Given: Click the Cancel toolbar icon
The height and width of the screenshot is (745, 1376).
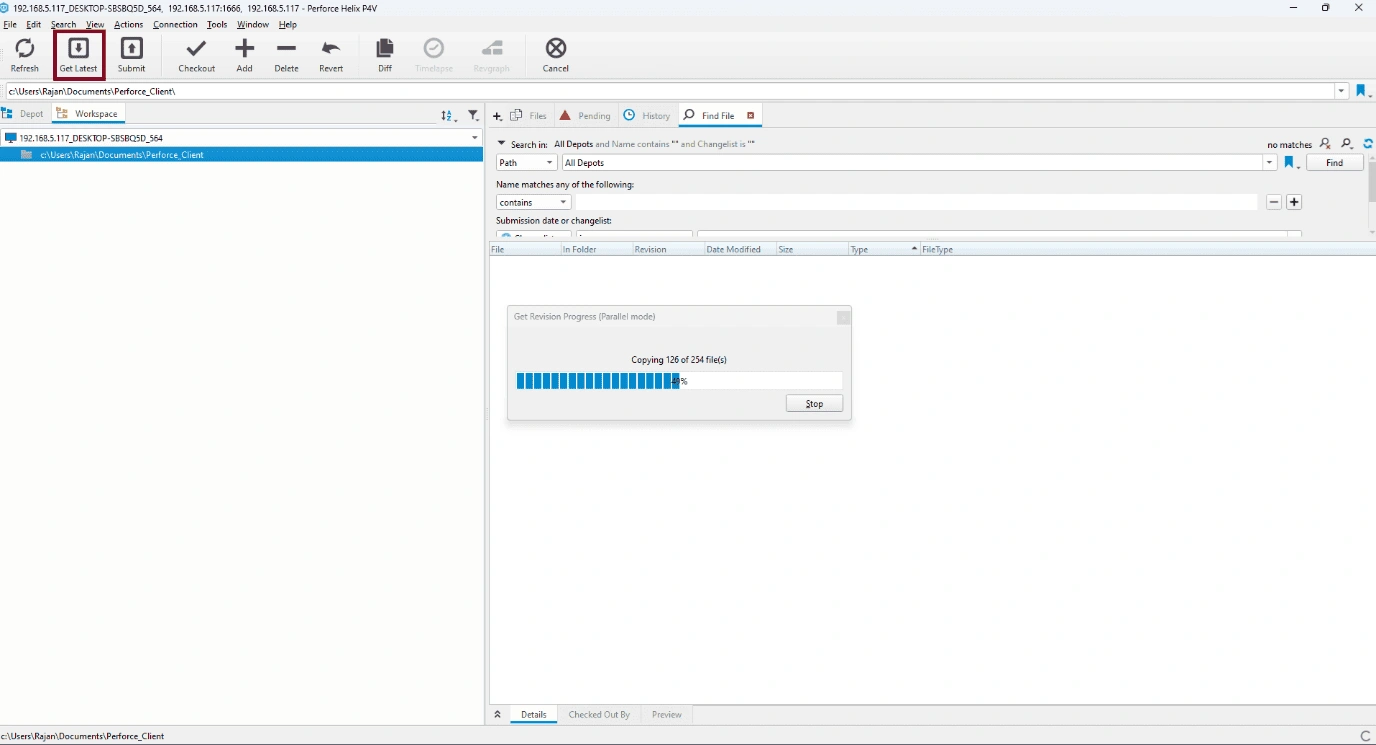Looking at the screenshot, I should pyautogui.click(x=555, y=48).
